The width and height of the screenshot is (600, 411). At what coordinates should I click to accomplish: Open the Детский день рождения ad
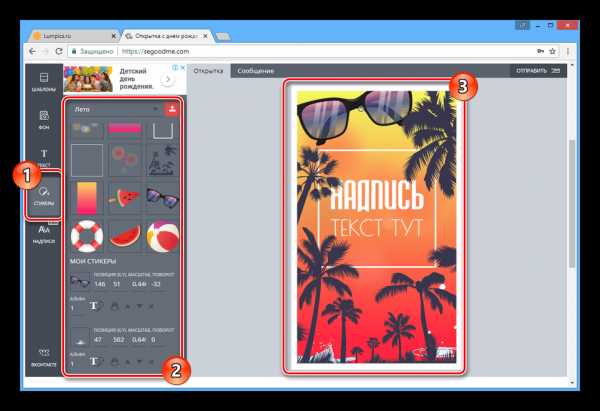(x=125, y=79)
